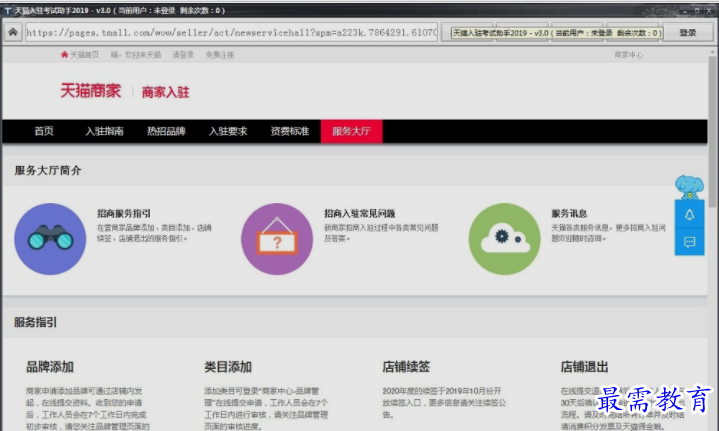Open the 热招品牌 navigation tab

(x=166, y=131)
